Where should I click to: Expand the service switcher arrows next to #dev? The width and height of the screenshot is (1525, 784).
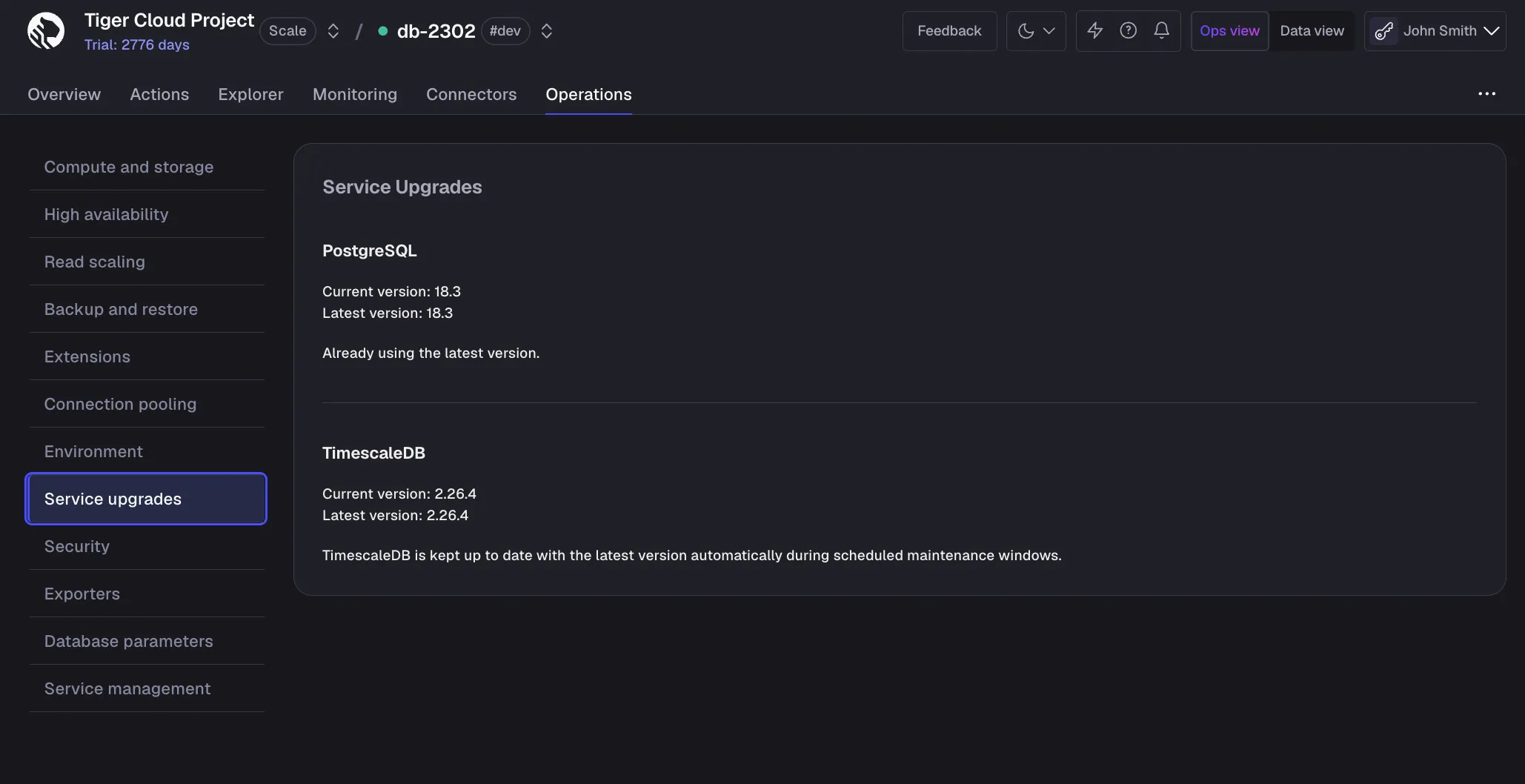tap(547, 31)
